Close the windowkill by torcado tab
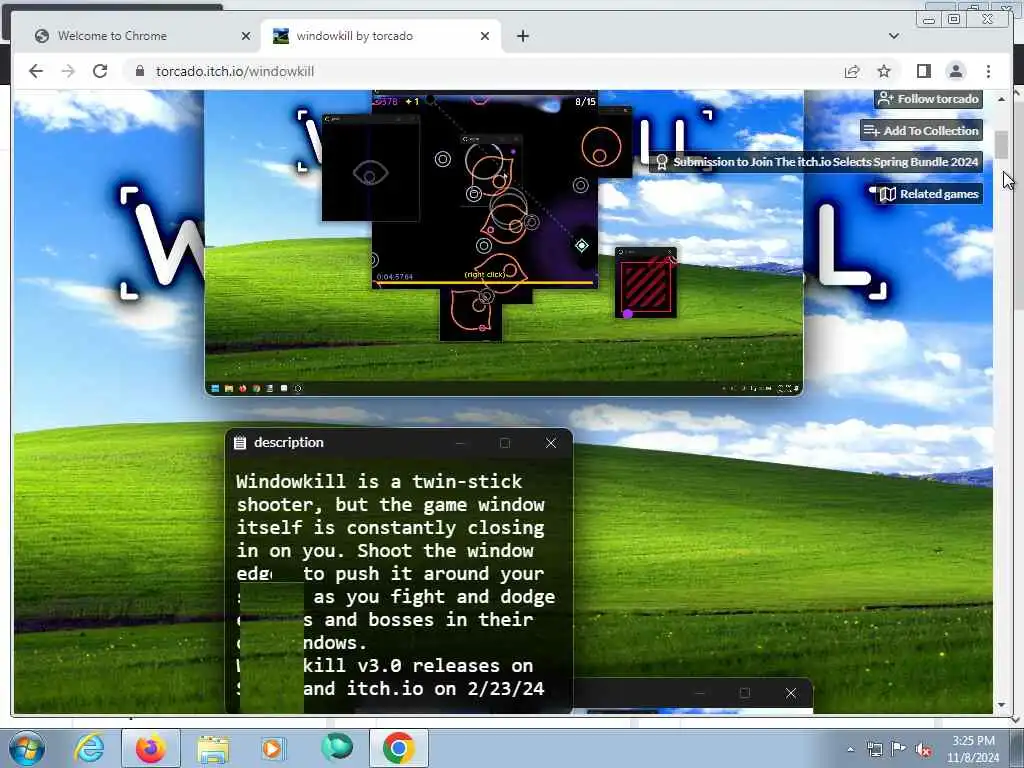The height and width of the screenshot is (768, 1024). point(485,36)
